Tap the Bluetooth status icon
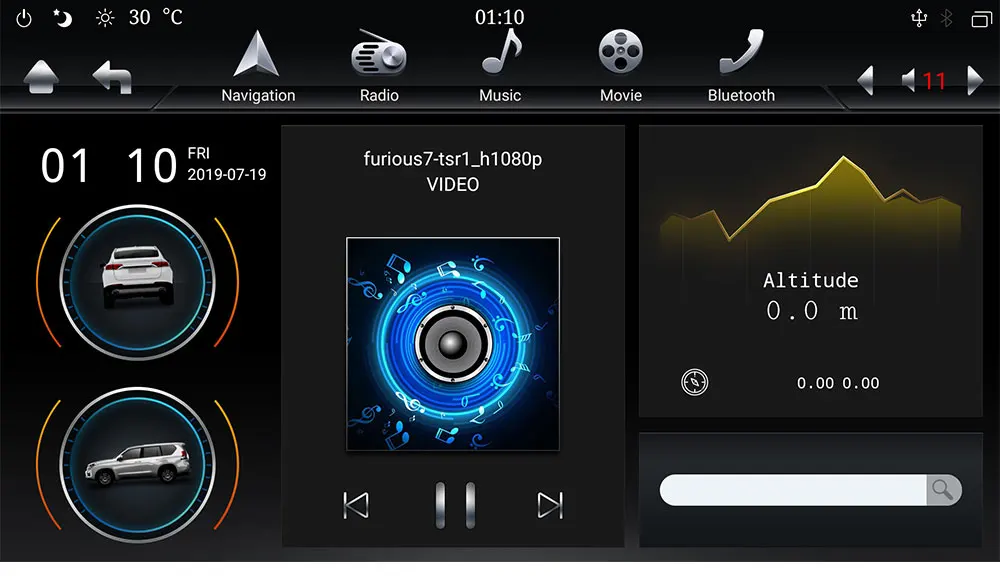The width and height of the screenshot is (1000, 588). pyautogui.click(x=947, y=18)
